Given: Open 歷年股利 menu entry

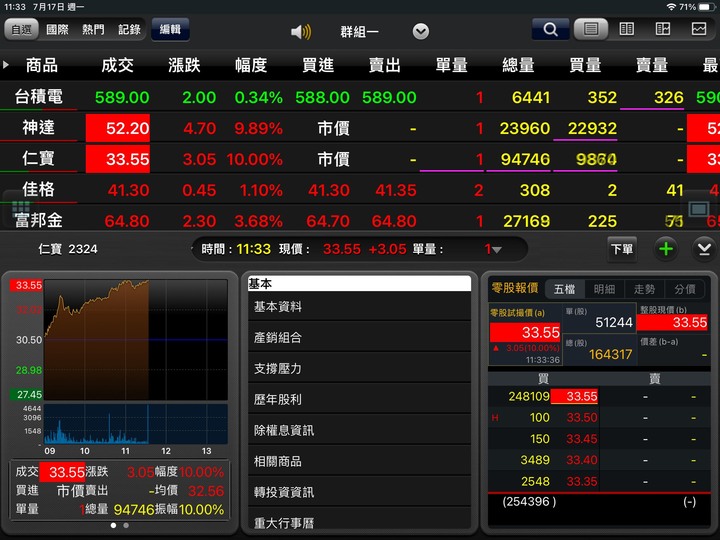Looking at the screenshot, I should [x=360, y=399].
